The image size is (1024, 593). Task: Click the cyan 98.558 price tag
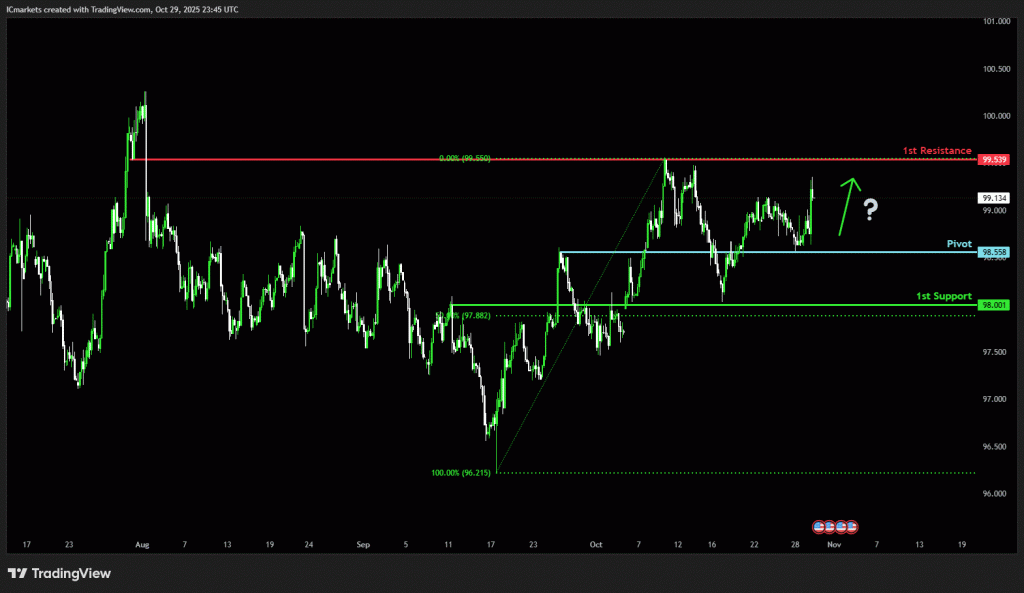tap(994, 252)
